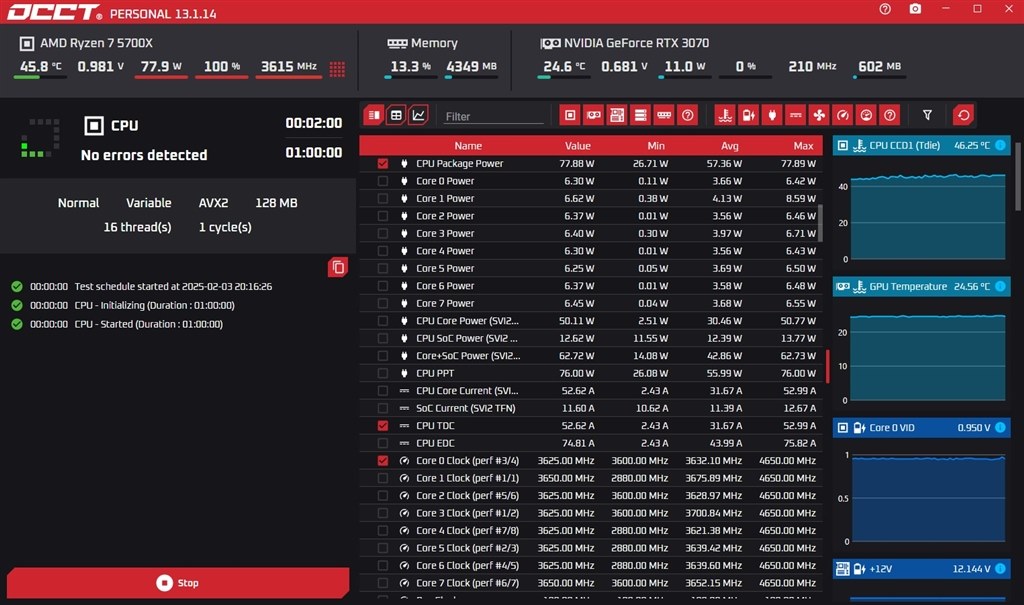Switch to the combined list view layout
Image resolution: width=1024 pixels, height=605 pixels.
pos(374,116)
